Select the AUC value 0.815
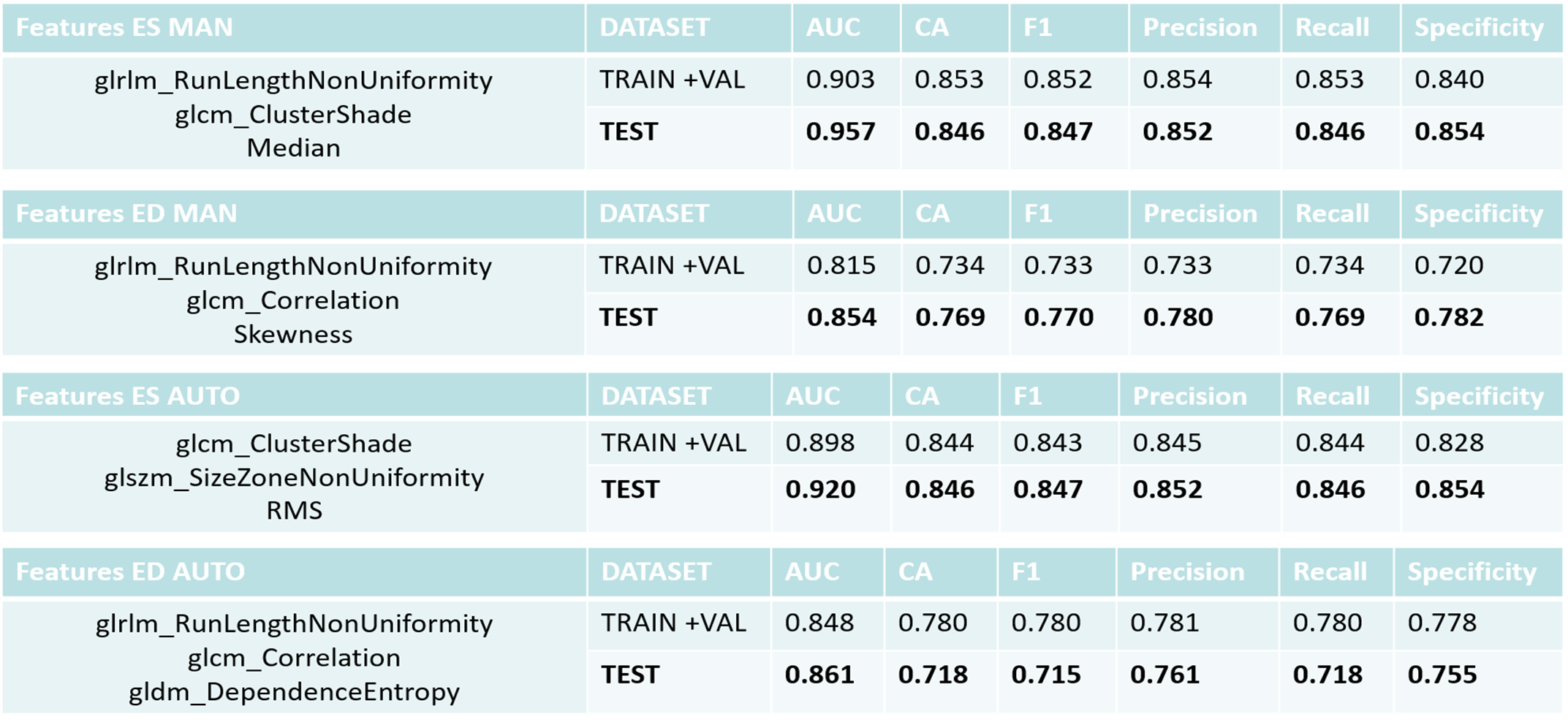The width and height of the screenshot is (1568, 725). [x=841, y=265]
